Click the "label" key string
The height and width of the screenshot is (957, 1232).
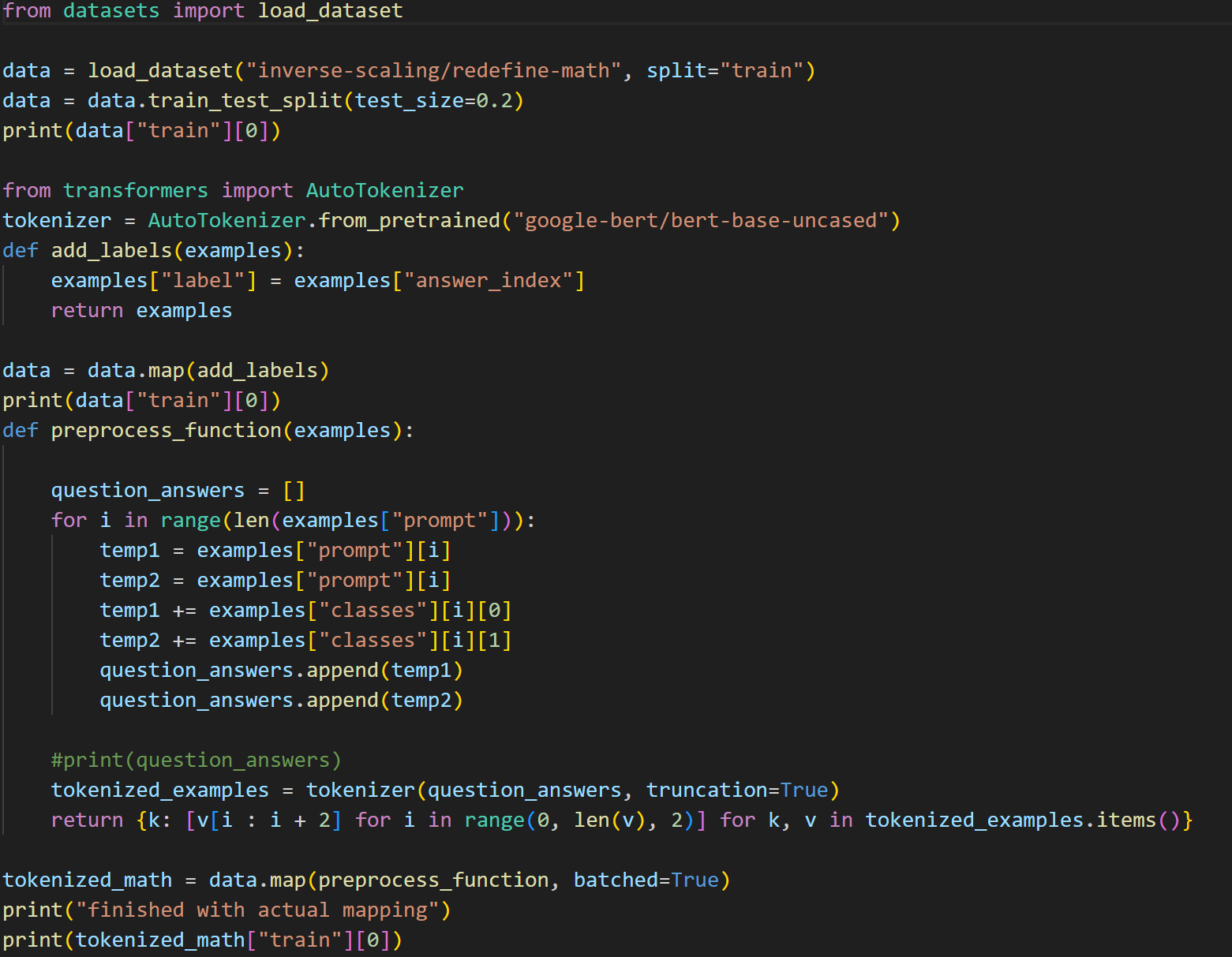203,281
